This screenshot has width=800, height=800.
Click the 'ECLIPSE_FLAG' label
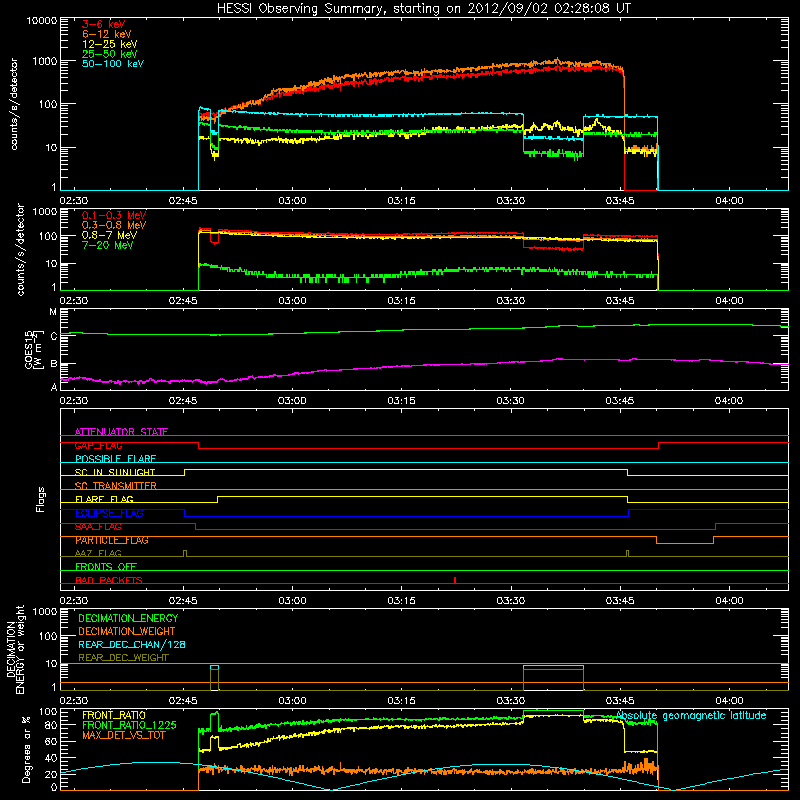point(110,513)
